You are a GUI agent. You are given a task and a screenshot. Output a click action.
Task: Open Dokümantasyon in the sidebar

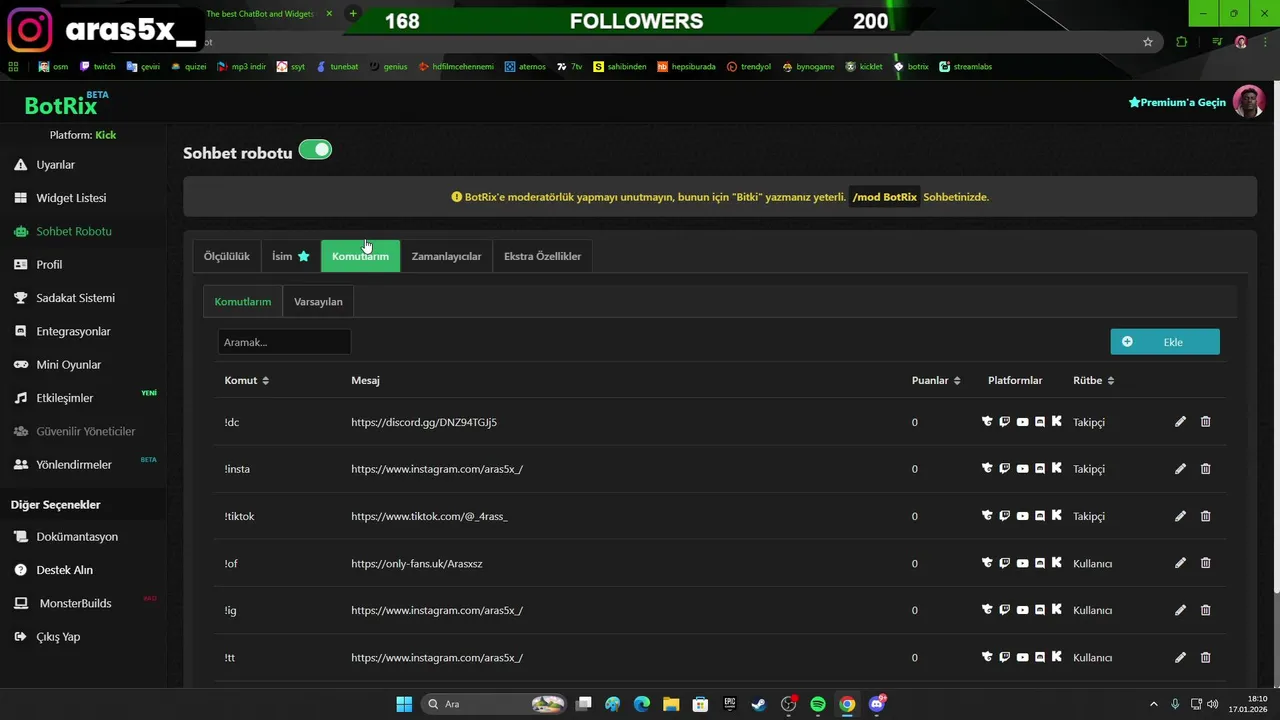pyautogui.click(x=77, y=537)
